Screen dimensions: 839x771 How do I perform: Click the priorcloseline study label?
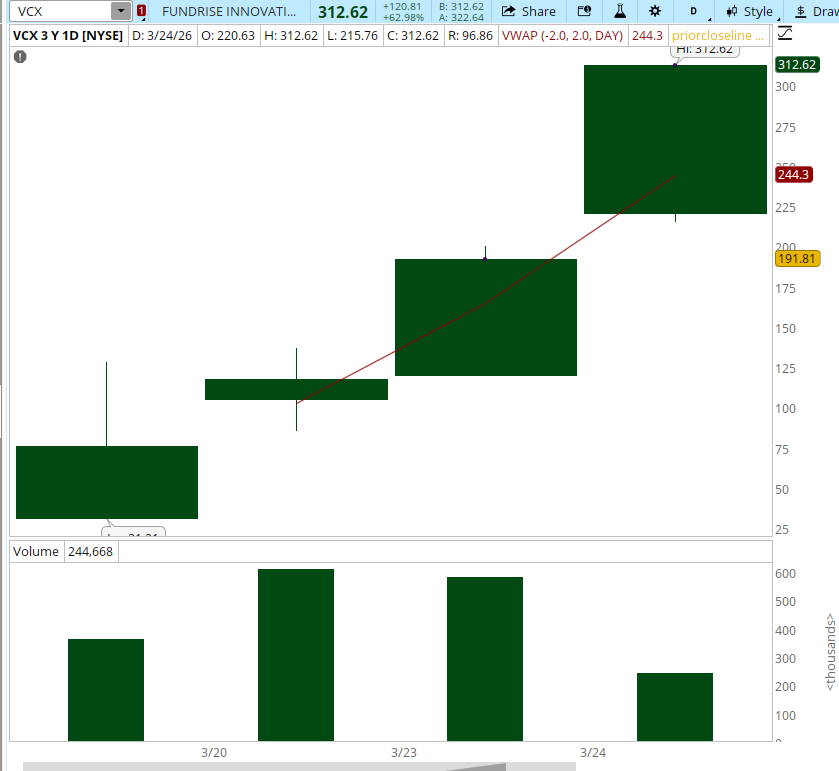coord(718,36)
